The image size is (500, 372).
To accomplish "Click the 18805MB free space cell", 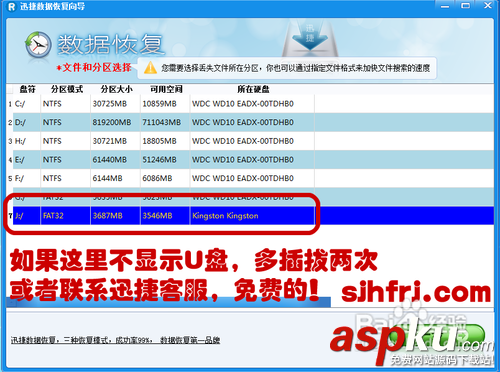I will 165,141.
